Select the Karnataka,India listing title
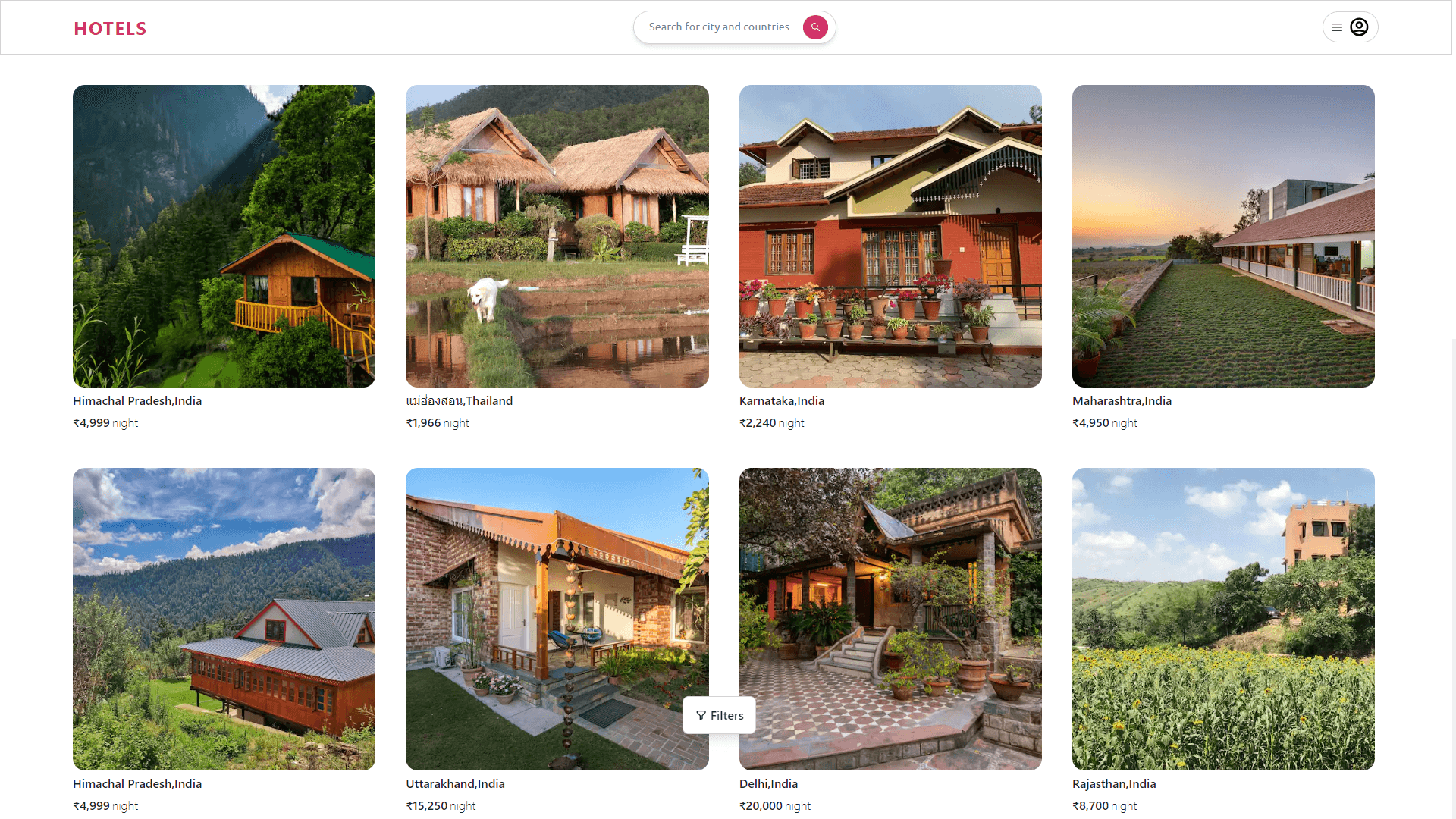The image size is (1456, 819). click(x=782, y=401)
